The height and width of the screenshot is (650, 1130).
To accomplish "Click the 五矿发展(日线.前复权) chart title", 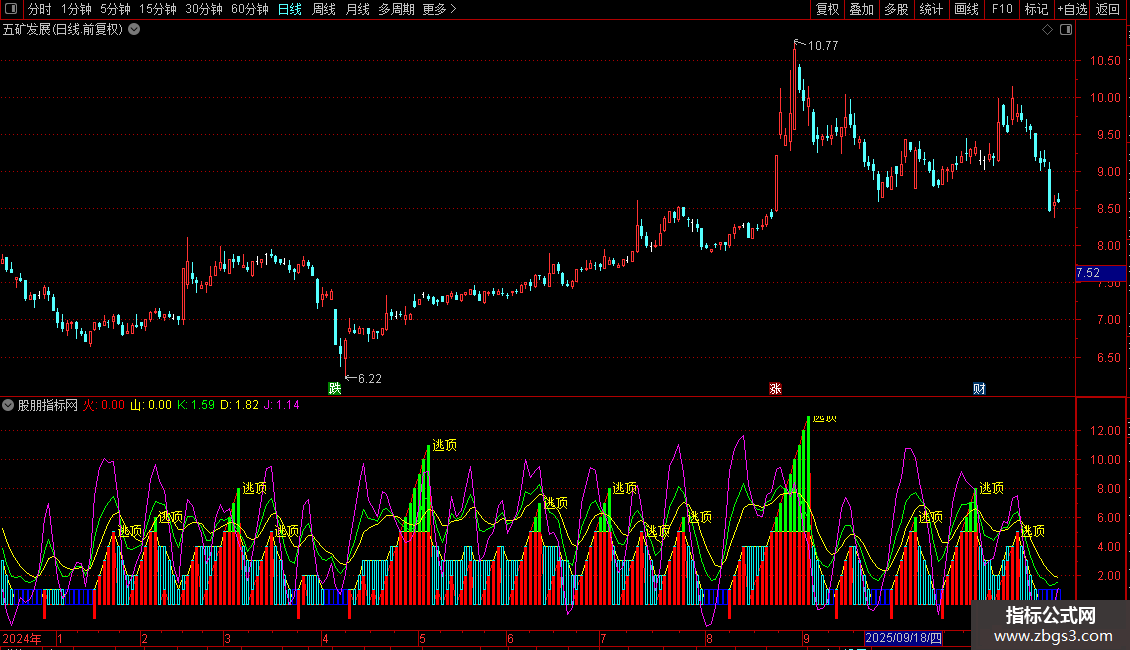I will click(63, 30).
